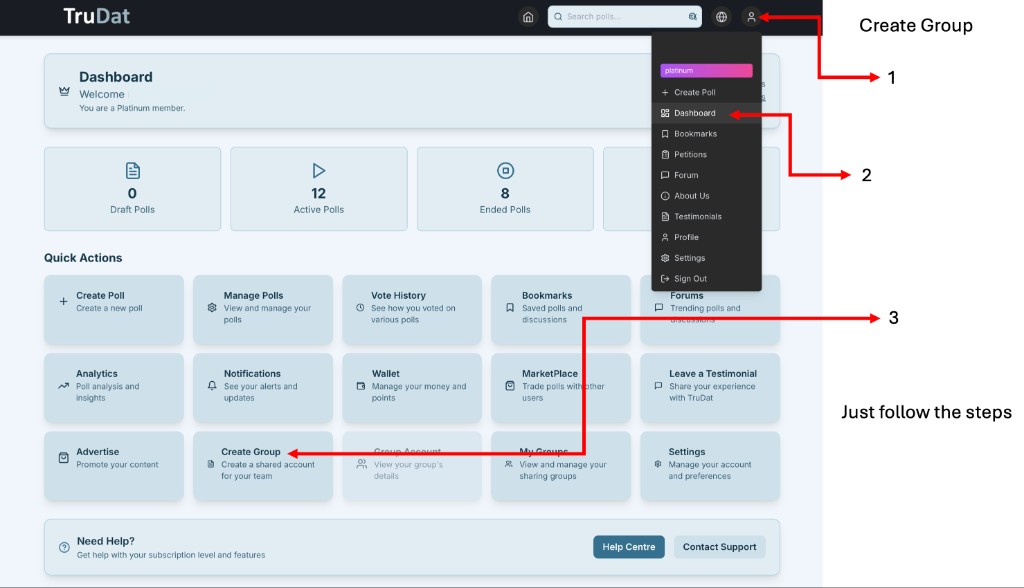Open the Draft Polls stat card

click(x=133, y=189)
